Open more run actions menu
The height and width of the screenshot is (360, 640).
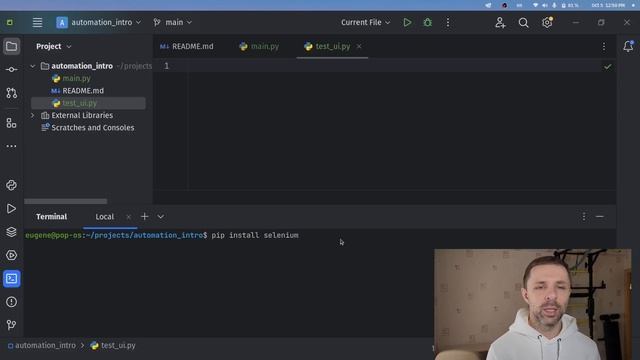click(x=448, y=22)
